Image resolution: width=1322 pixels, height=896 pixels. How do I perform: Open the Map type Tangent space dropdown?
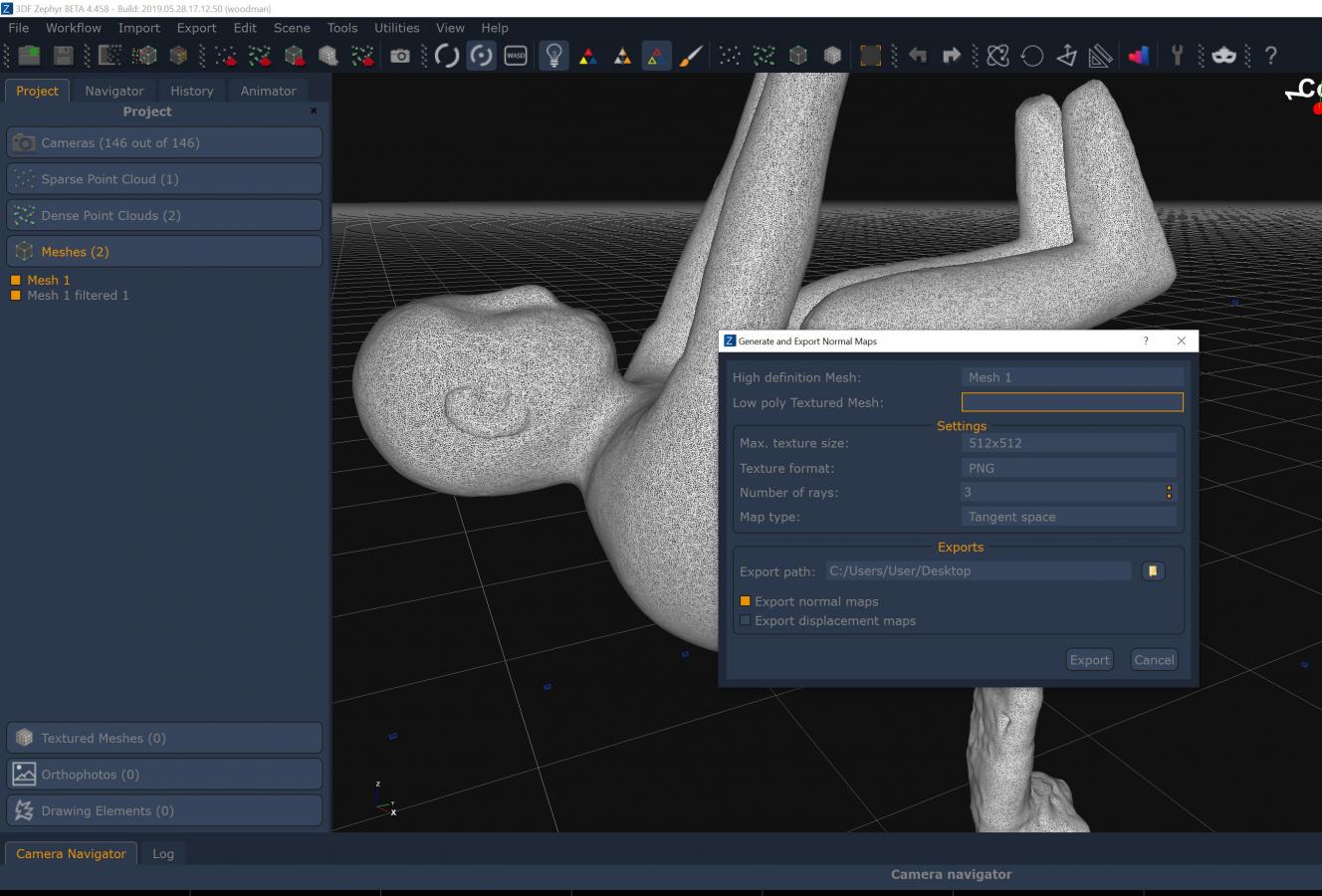(1069, 517)
